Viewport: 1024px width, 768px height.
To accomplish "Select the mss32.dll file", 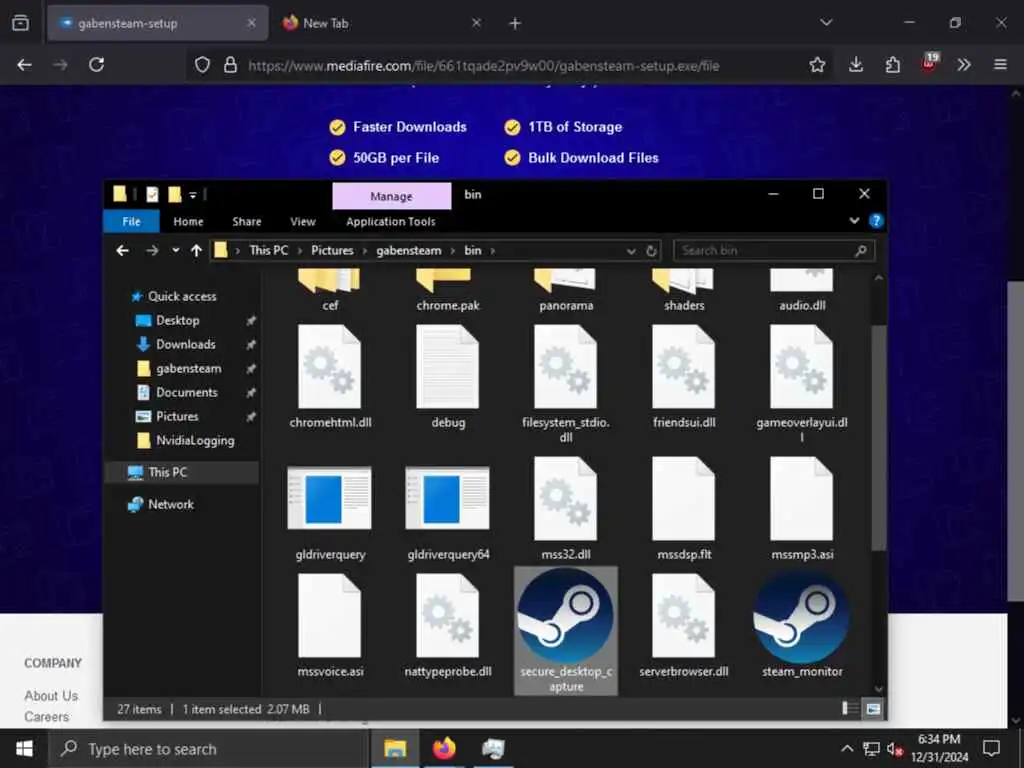I will click(x=566, y=509).
